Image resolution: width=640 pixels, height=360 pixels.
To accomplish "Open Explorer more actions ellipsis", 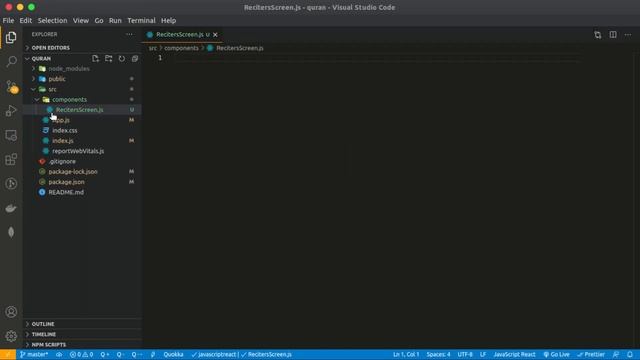I will pyautogui.click(x=129, y=34).
